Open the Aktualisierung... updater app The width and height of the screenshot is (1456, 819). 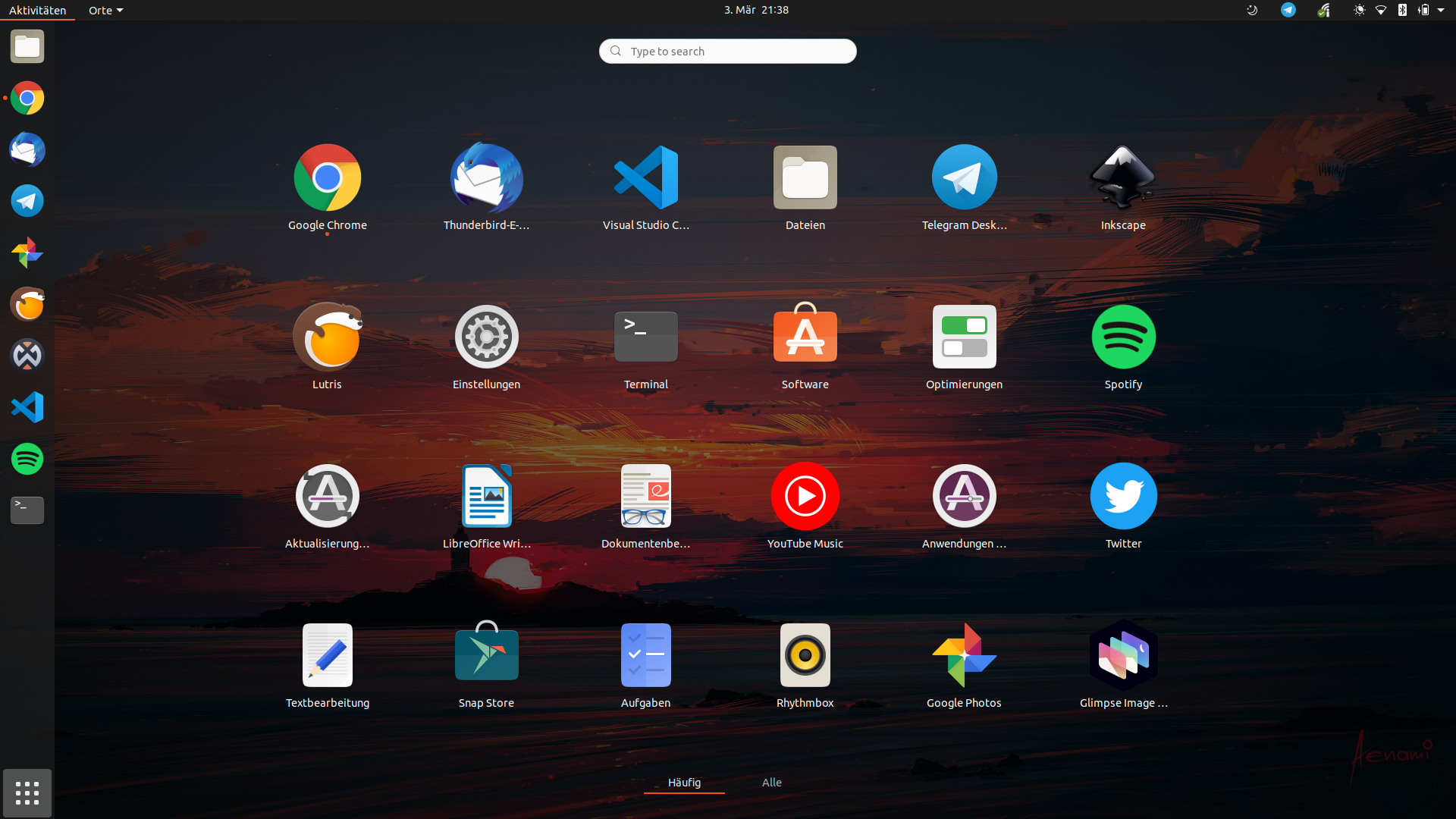(328, 496)
